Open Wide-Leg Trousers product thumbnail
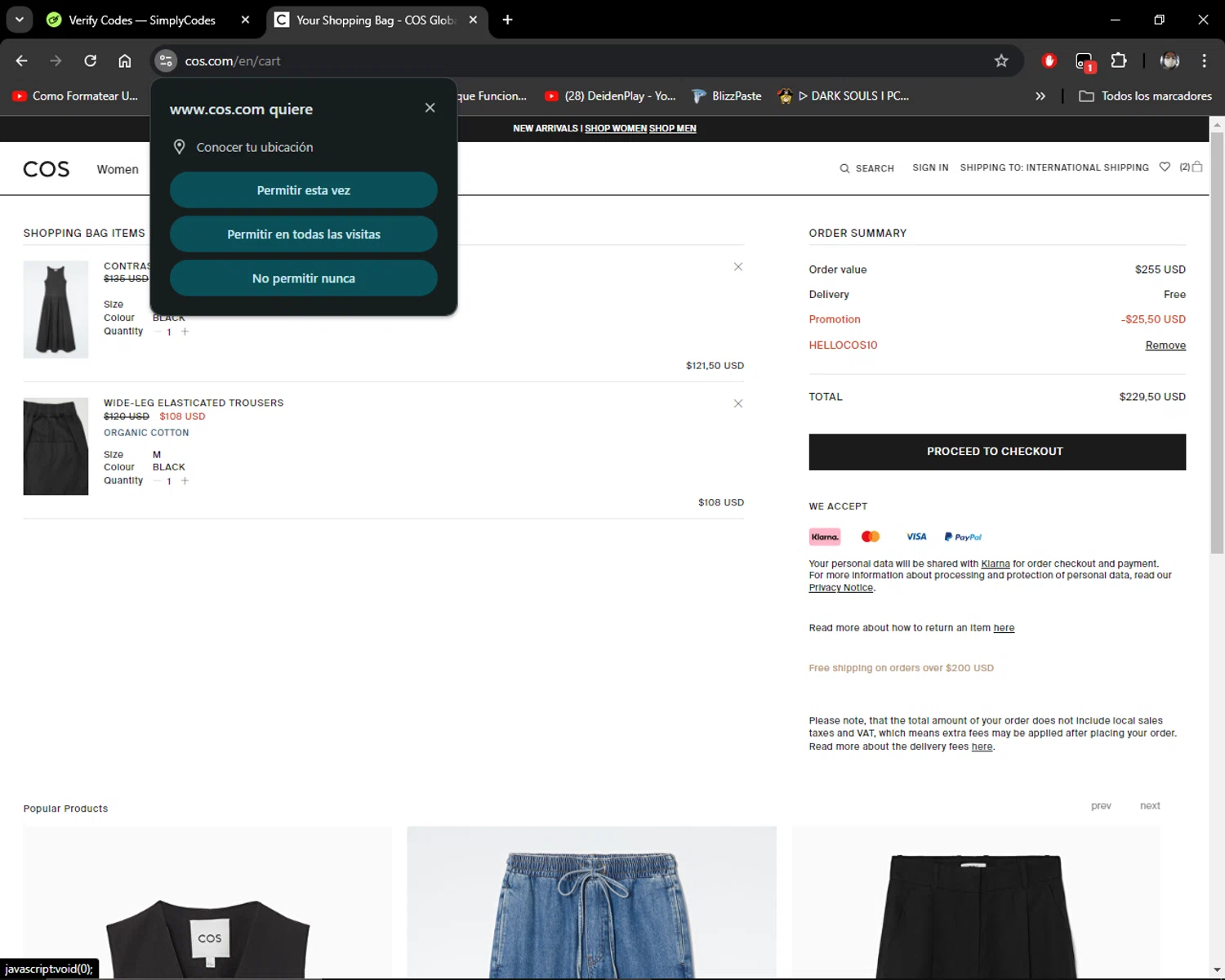 (56, 446)
